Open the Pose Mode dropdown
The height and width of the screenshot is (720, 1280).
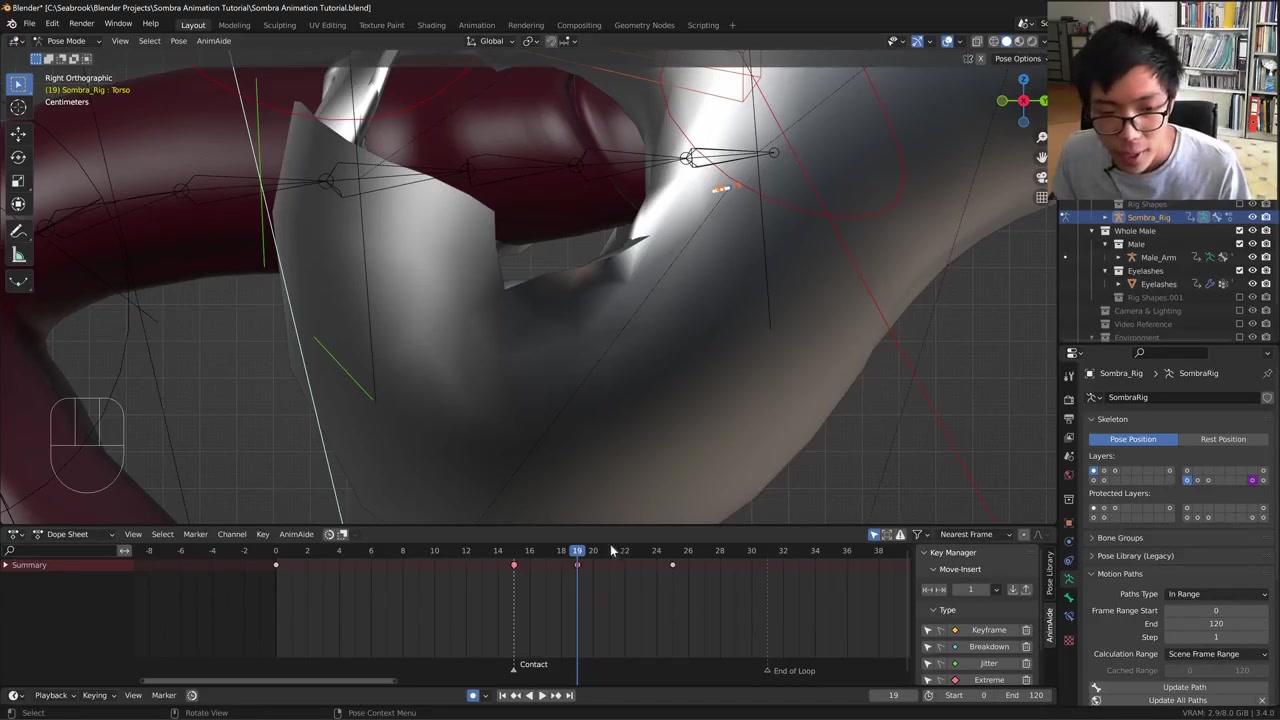(x=66, y=41)
